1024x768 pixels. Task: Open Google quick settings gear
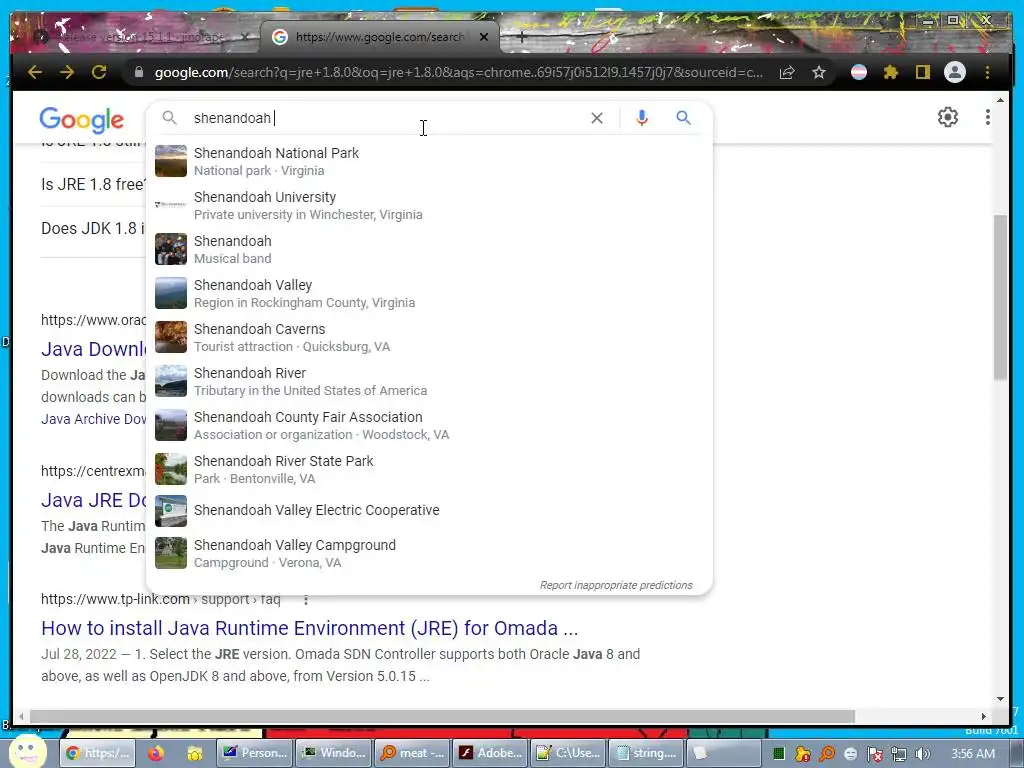pos(948,118)
